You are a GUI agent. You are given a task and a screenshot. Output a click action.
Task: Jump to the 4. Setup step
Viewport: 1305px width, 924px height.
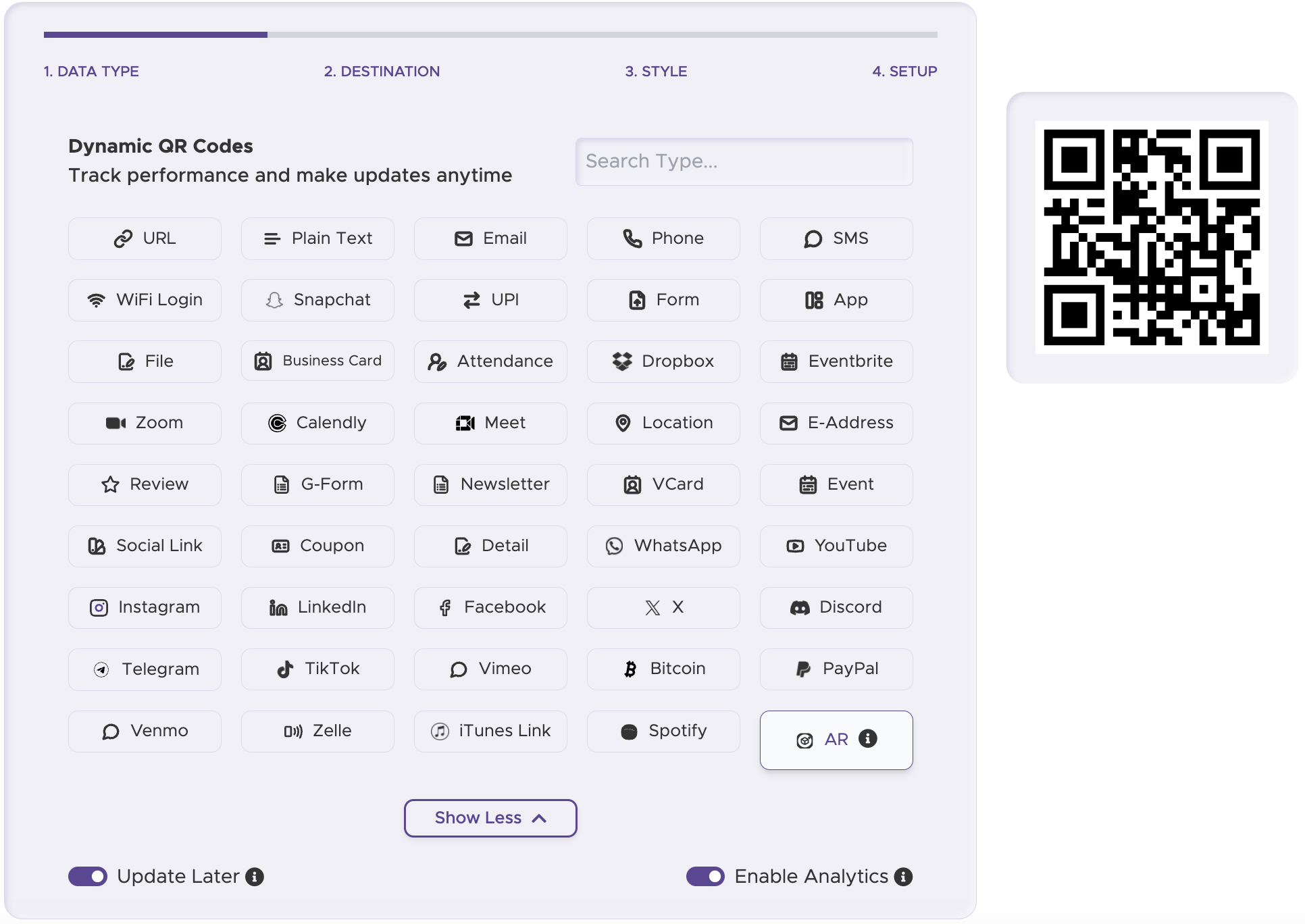point(904,72)
